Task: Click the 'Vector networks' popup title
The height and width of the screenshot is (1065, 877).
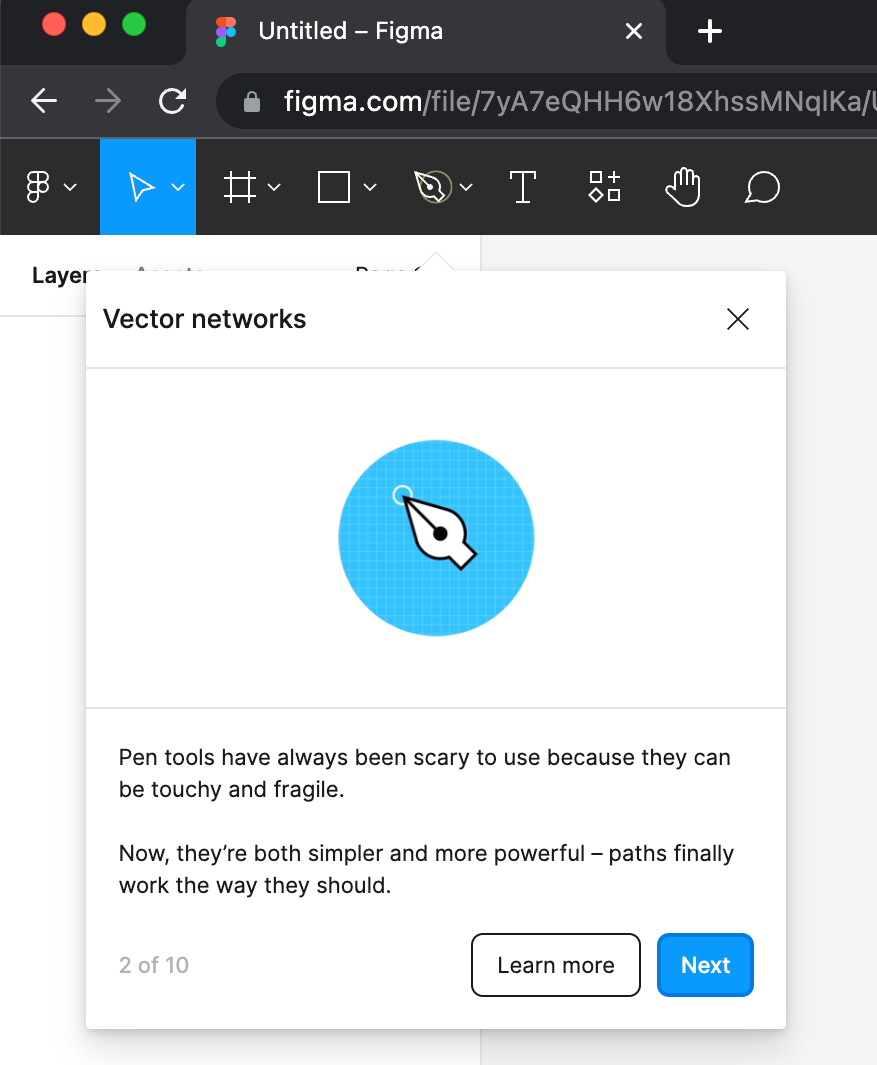Action: coord(204,319)
